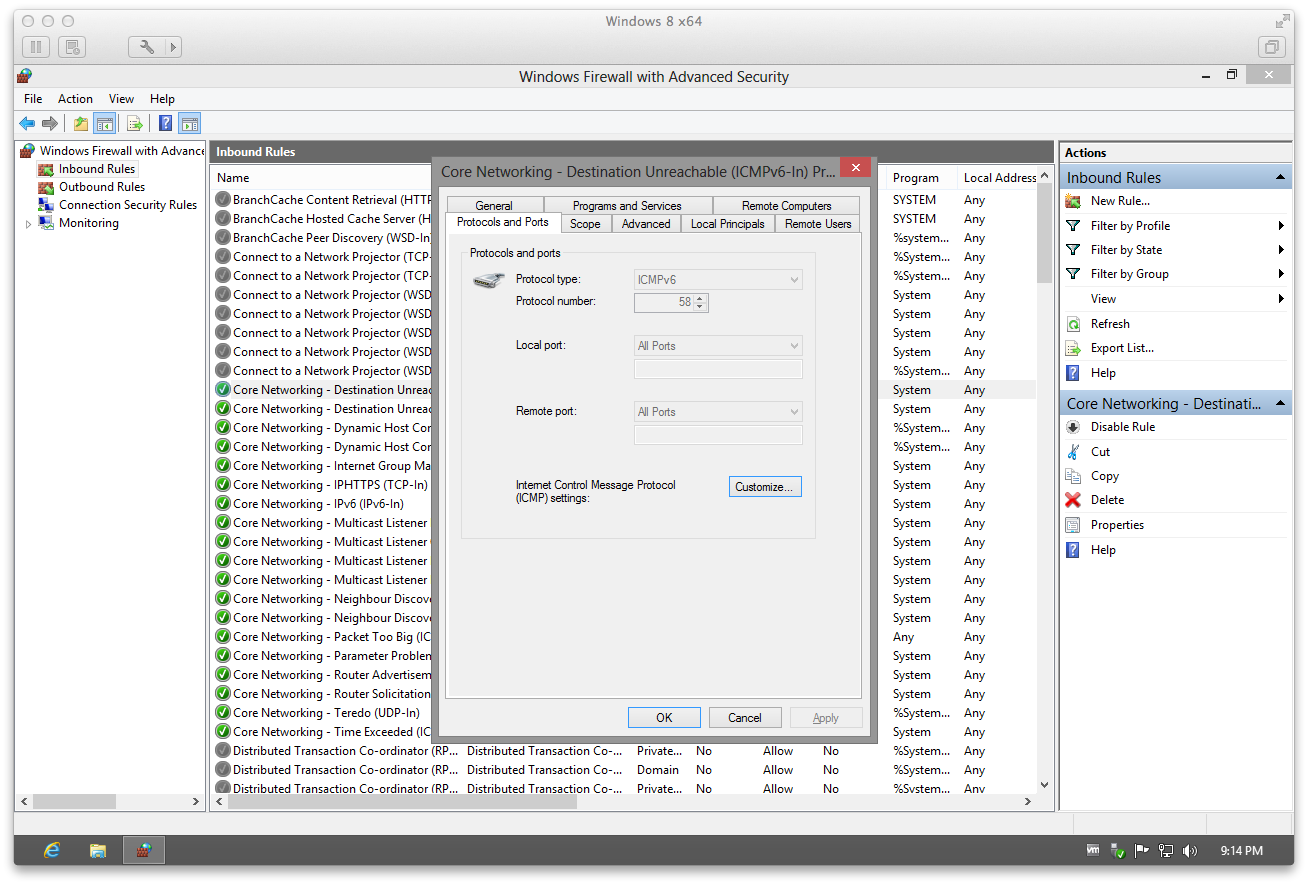Screen dimensions: 1308x885
Task: Open the Filter by State submenu
Action: click(1281, 250)
